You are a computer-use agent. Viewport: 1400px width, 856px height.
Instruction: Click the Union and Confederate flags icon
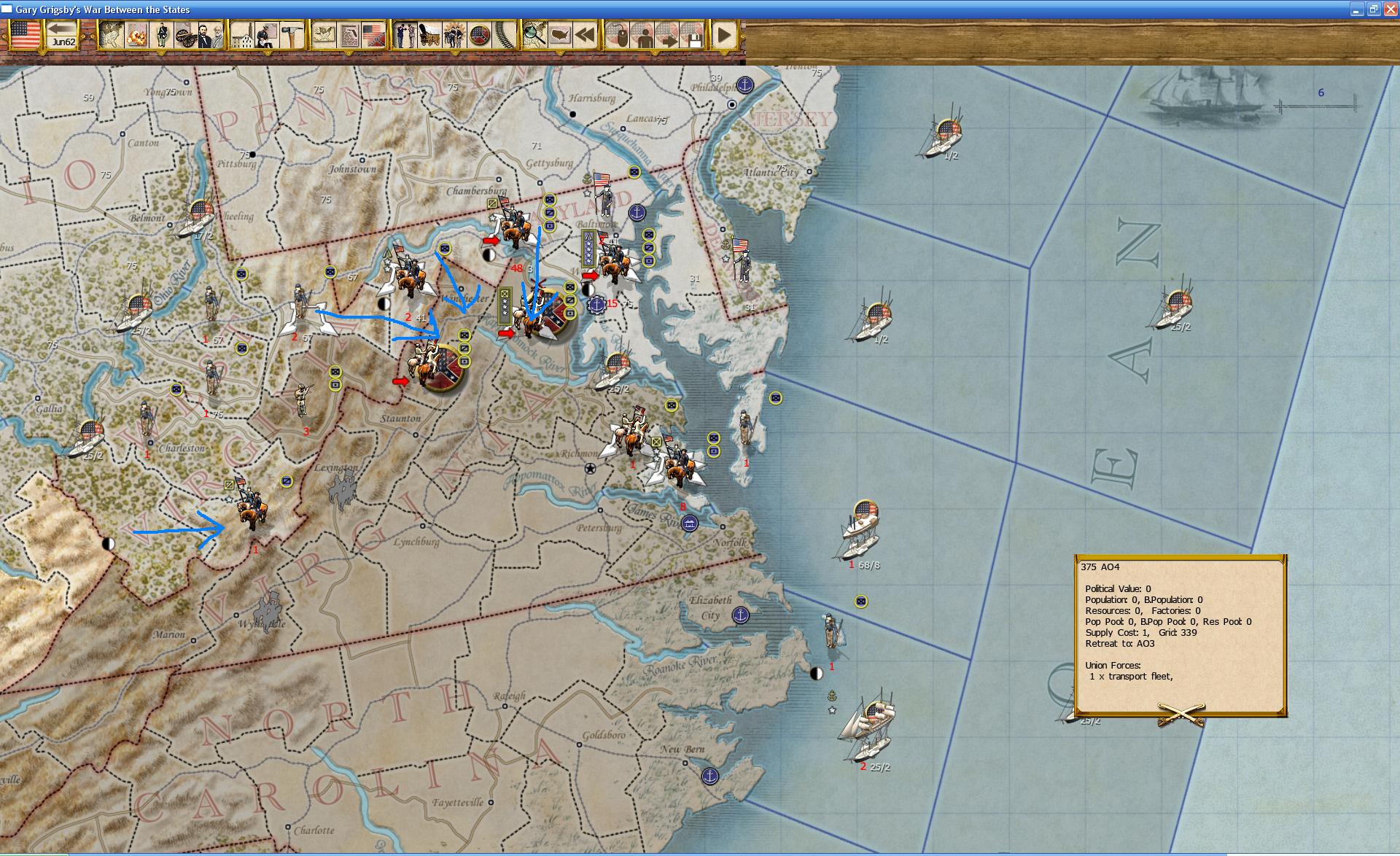[x=373, y=35]
